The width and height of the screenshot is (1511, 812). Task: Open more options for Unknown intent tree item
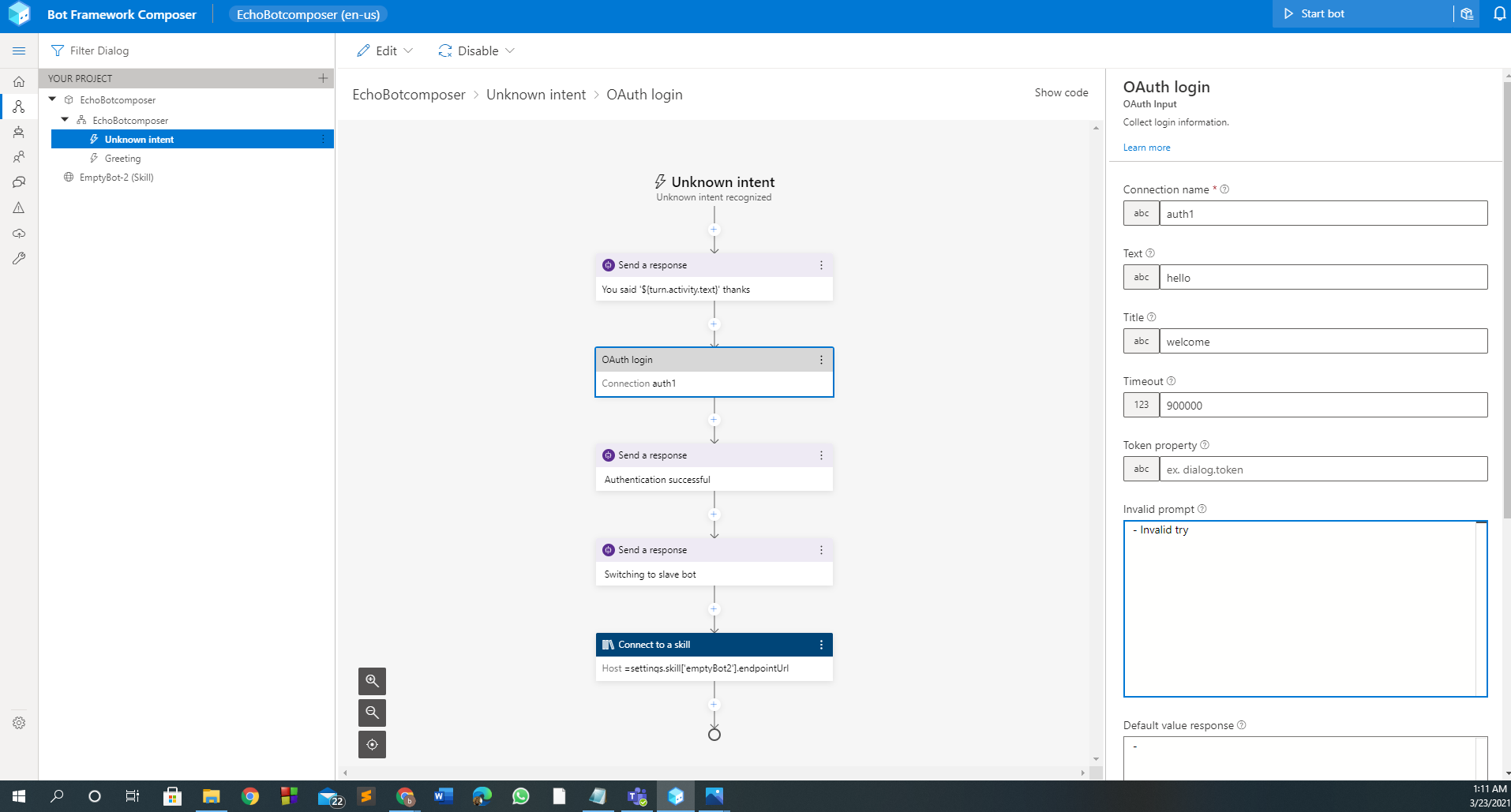pyautogui.click(x=323, y=139)
